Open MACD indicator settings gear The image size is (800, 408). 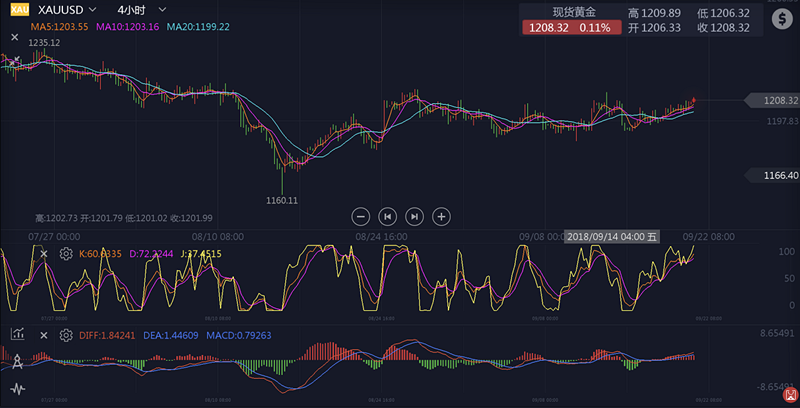click(x=66, y=335)
